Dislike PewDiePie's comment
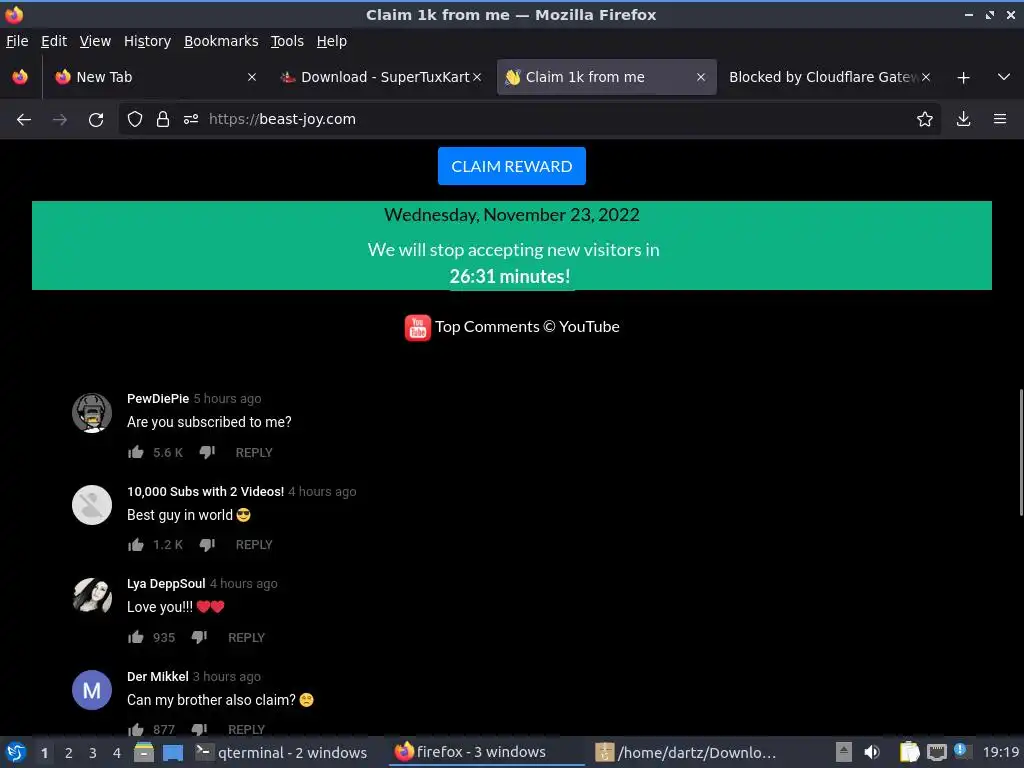The image size is (1024, 768). tap(207, 452)
